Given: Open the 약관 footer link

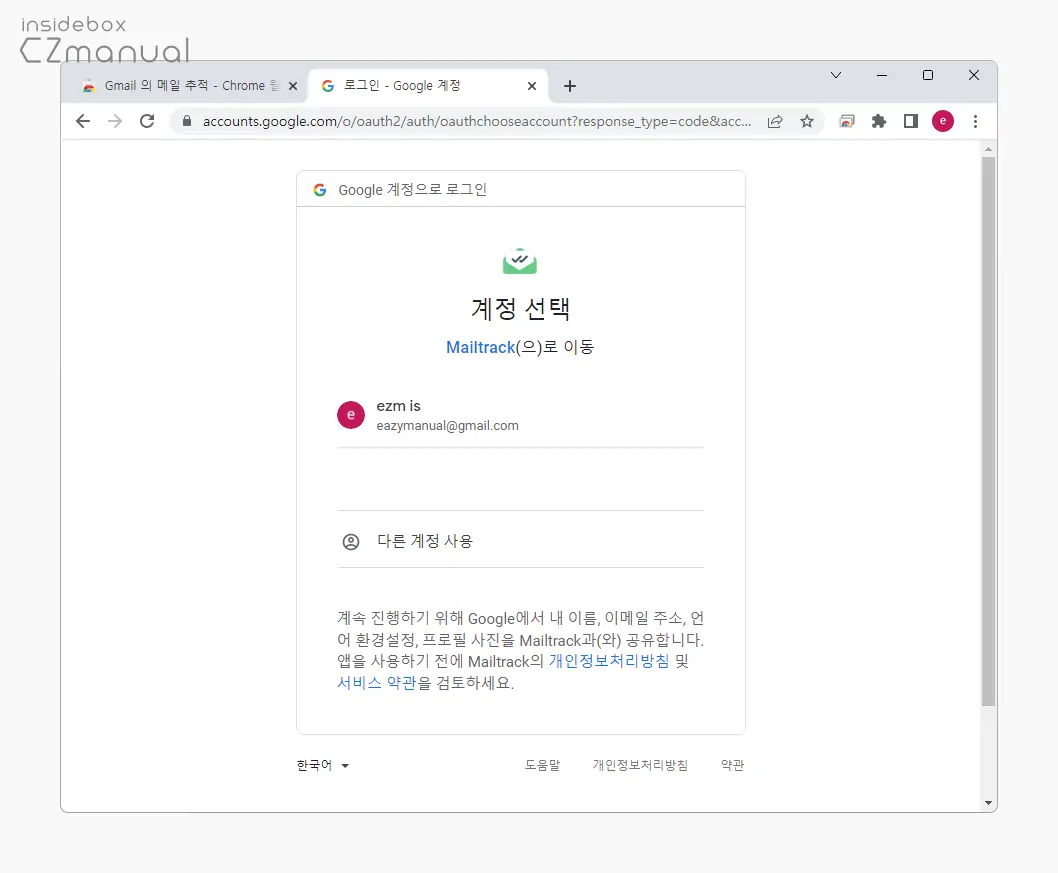Looking at the screenshot, I should tap(732, 765).
